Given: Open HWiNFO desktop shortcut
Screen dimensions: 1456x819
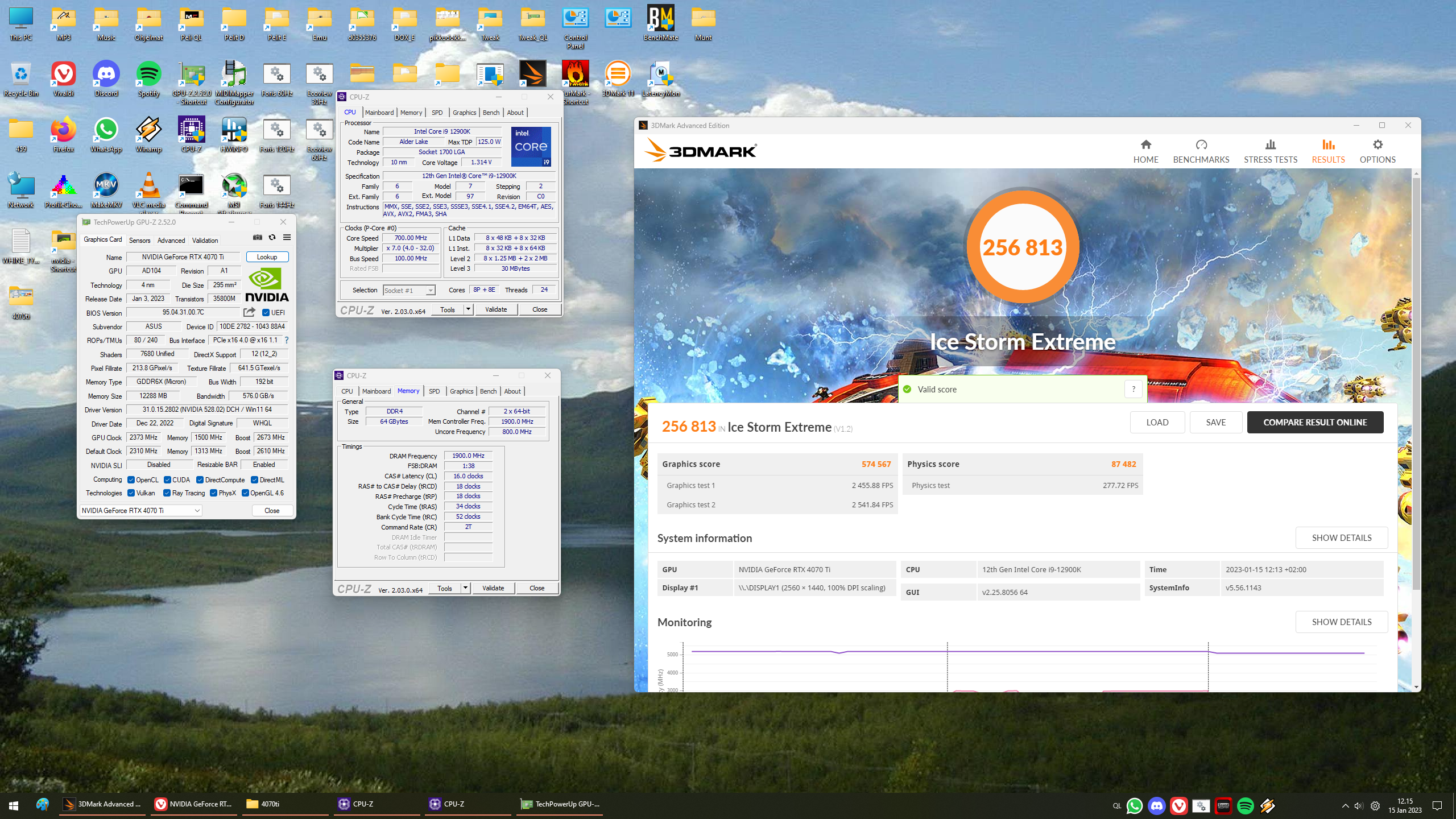Looking at the screenshot, I should click(x=234, y=135).
